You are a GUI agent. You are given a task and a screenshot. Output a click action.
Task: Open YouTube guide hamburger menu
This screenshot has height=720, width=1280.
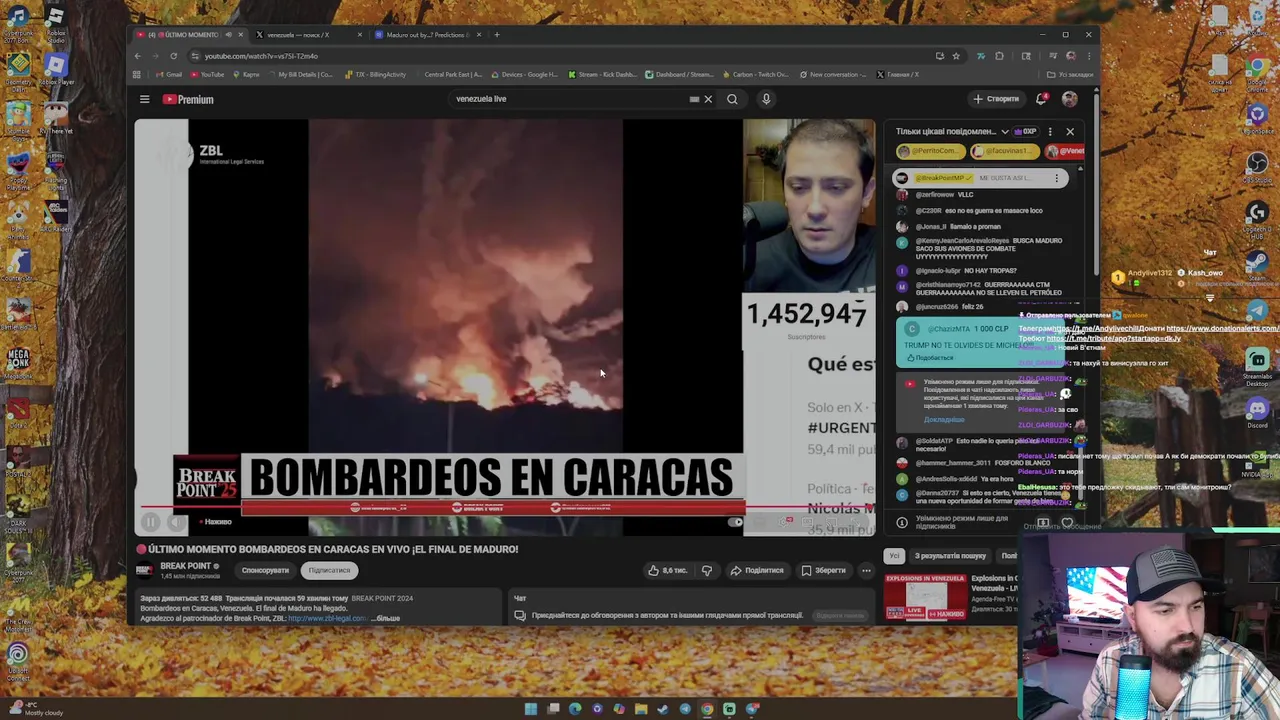pyautogui.click(x=144, y=99)
